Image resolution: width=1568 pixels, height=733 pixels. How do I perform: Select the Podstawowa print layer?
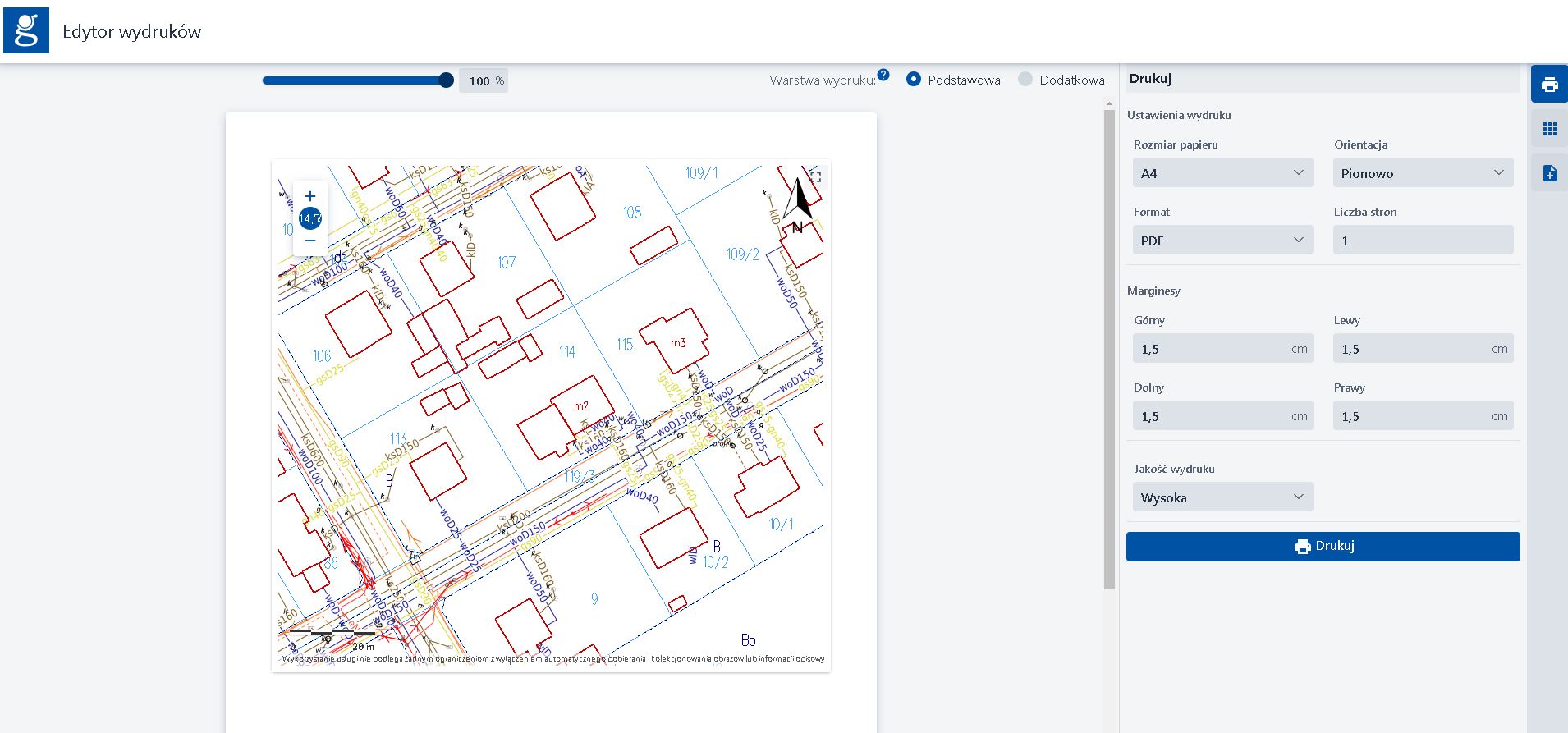tap(914, 80)
